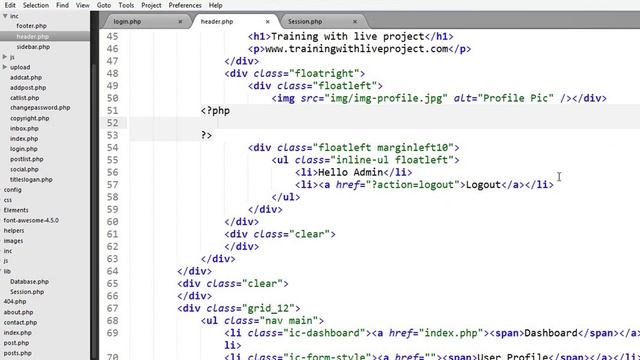640x360 pixels.
Task: Open the Project menu
Action: (151, 5)
